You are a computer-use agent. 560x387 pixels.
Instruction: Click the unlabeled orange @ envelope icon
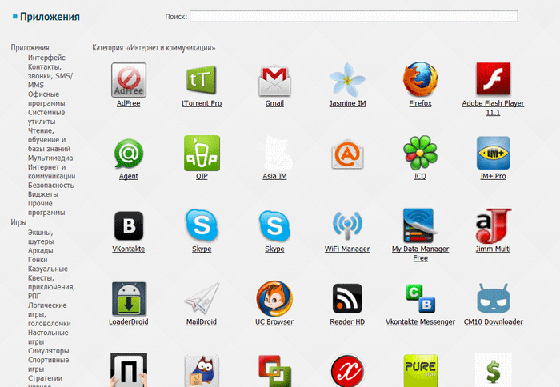(347, 154)
